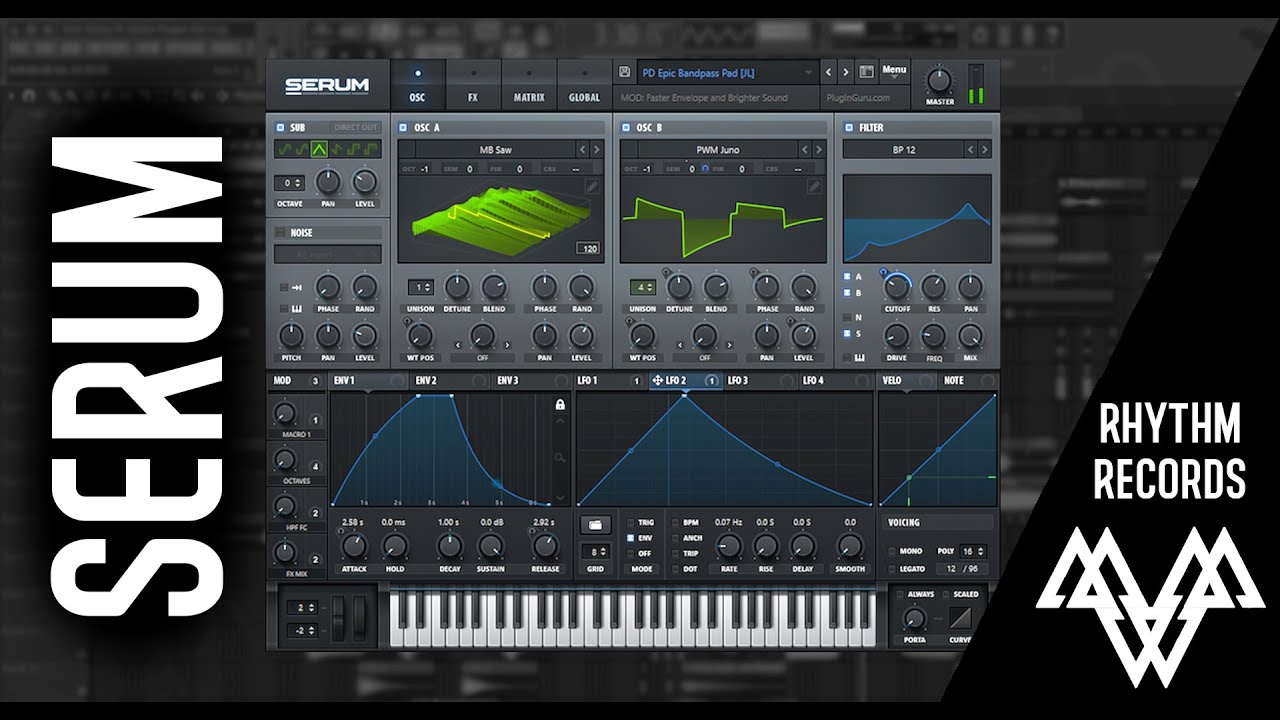Select next OSC A wavetable arrow

tap(597, 150)
